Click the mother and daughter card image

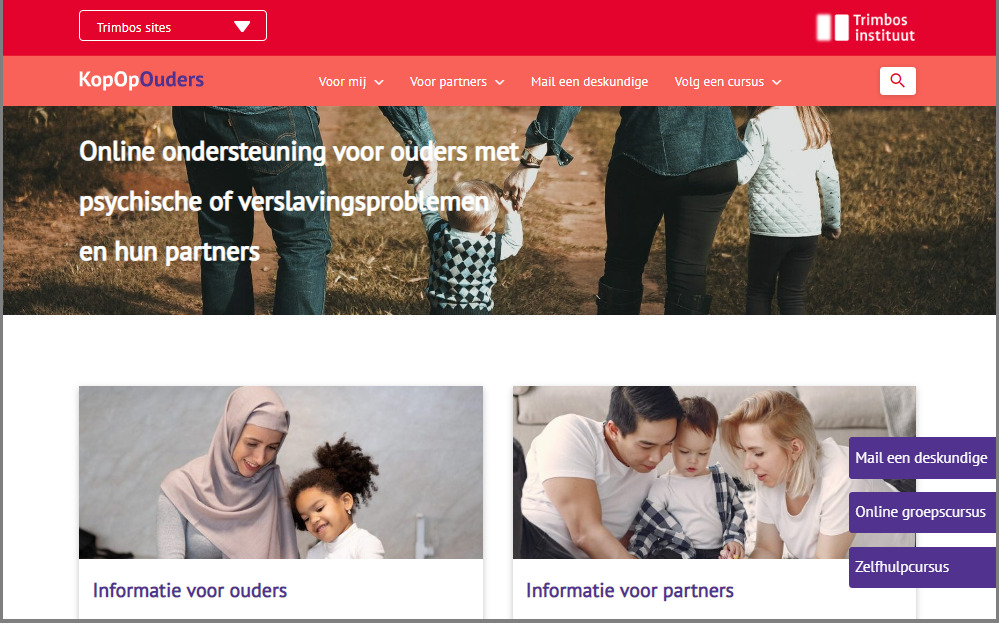(281, 472)
